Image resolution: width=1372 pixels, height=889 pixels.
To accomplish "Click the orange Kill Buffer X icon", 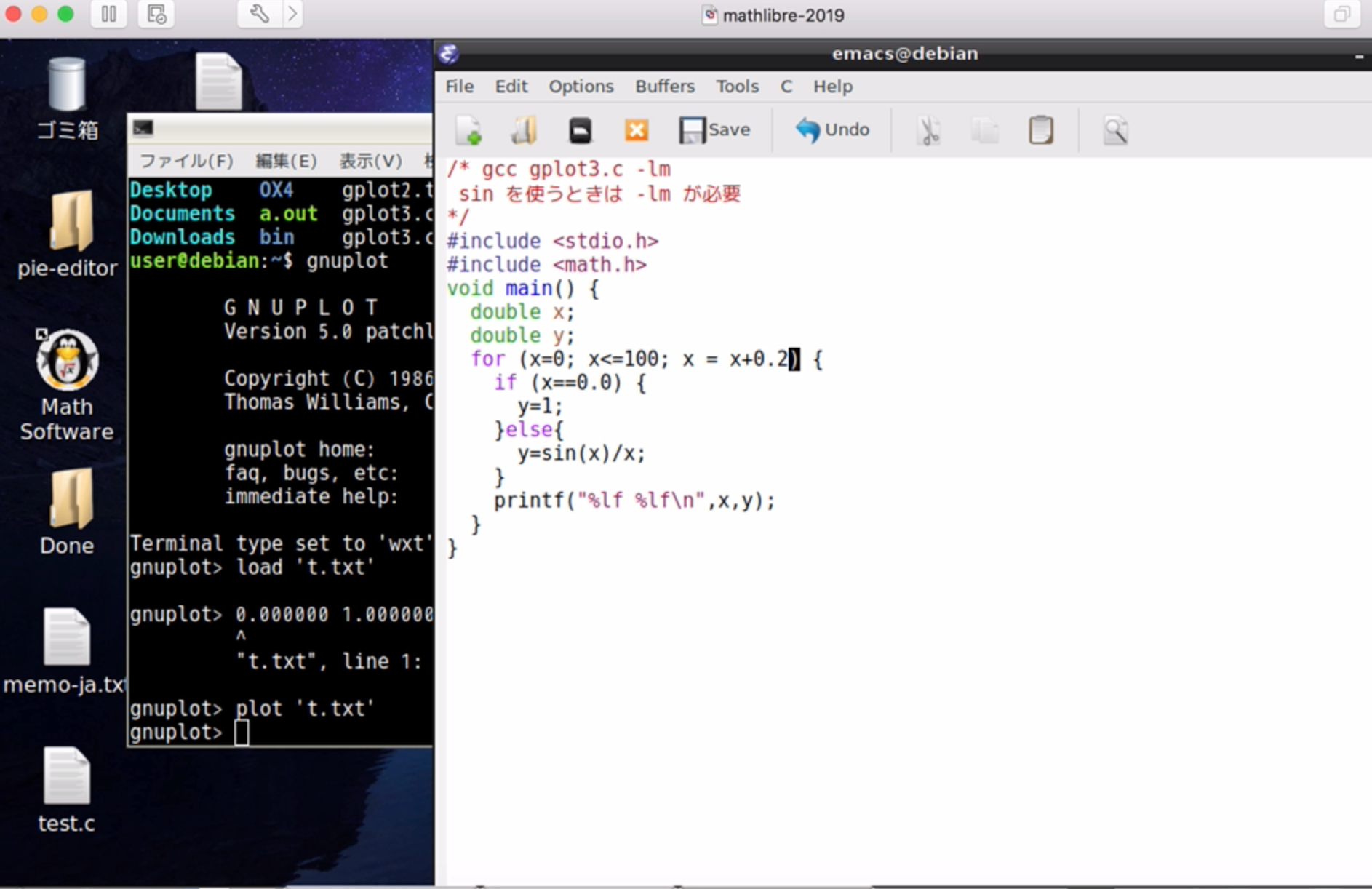I will point(636,130).
